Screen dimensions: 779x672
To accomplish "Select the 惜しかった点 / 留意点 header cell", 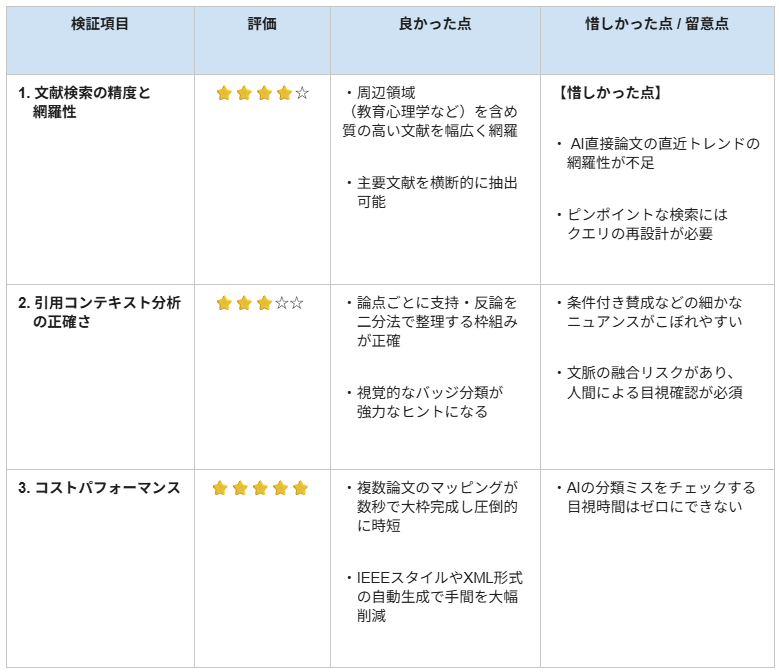I will 657,40.
